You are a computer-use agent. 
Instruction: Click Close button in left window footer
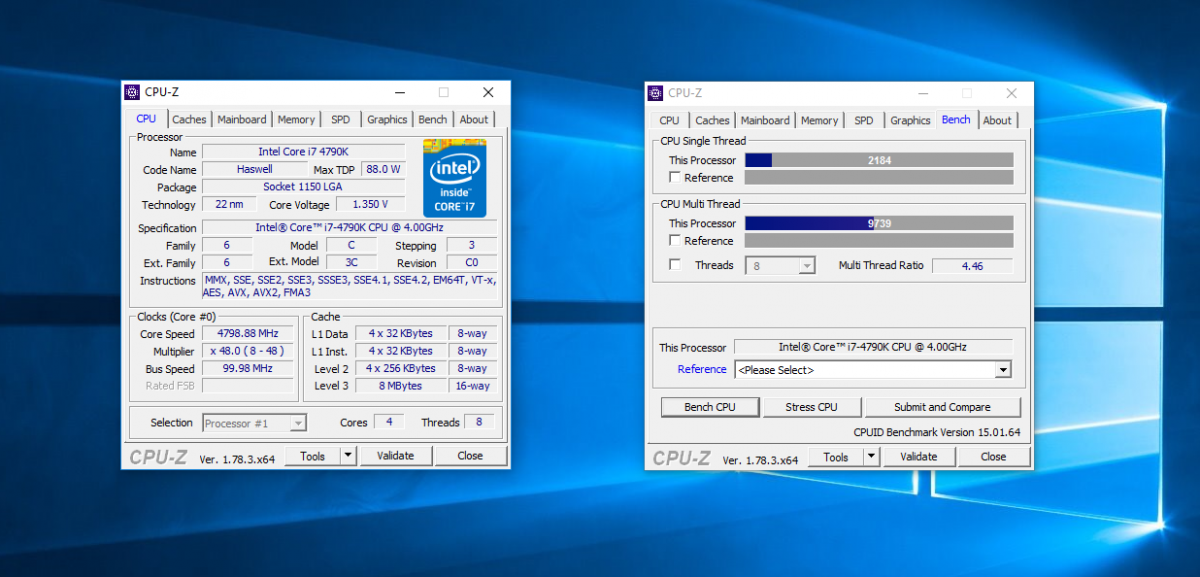(470, 456)
